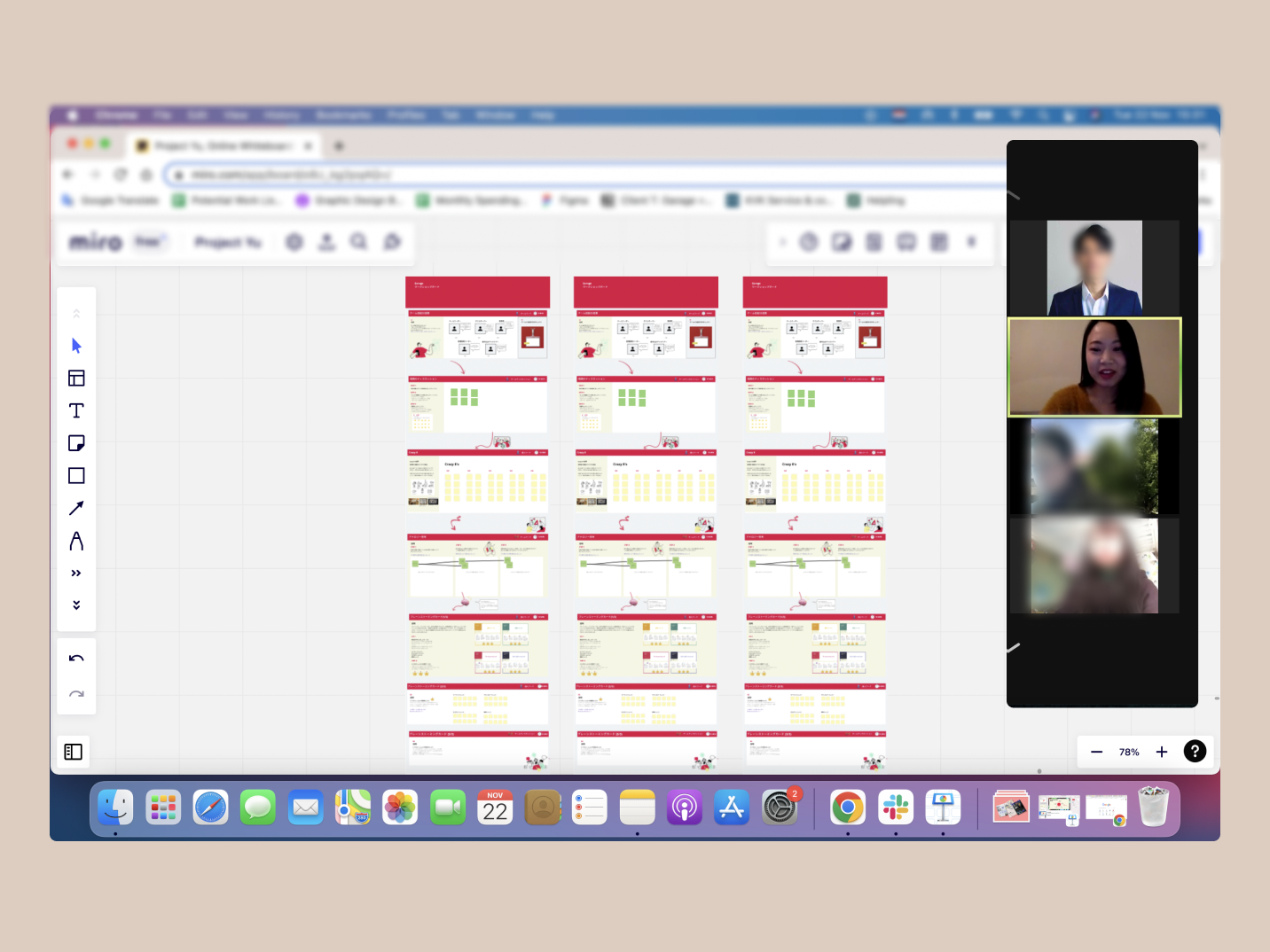Select the Text tool
The height and width of the screenshot is (952, 1270).
[76, 410]
